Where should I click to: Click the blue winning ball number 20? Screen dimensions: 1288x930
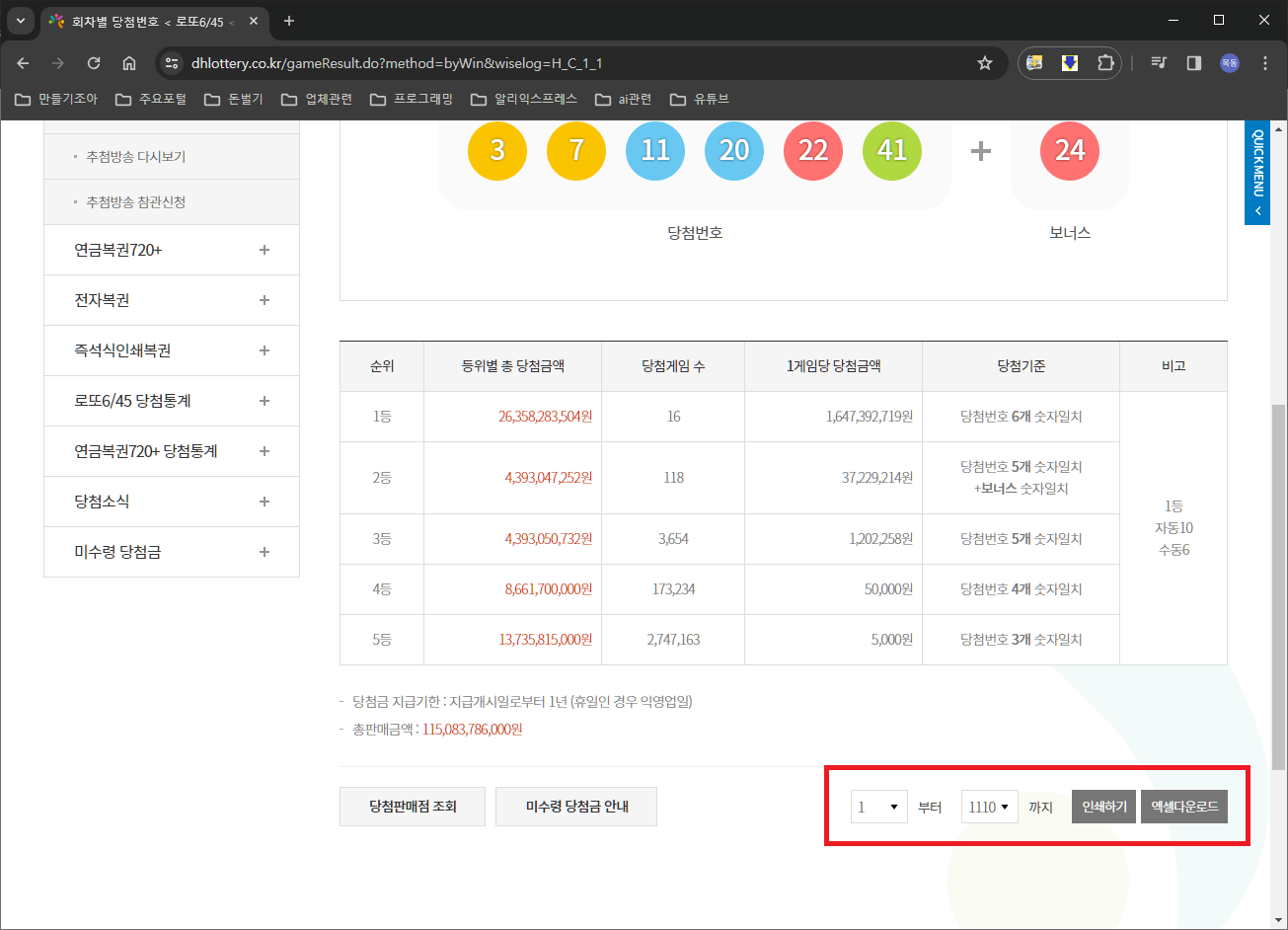tap(734, 150)
